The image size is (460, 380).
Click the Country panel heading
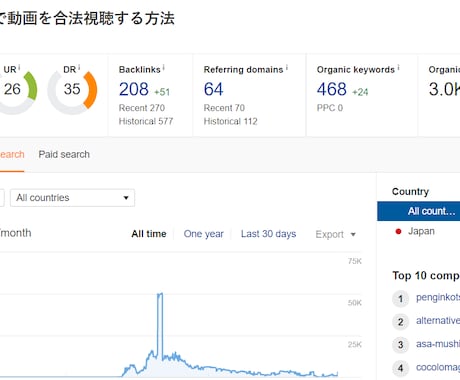[x=410, y=192]
